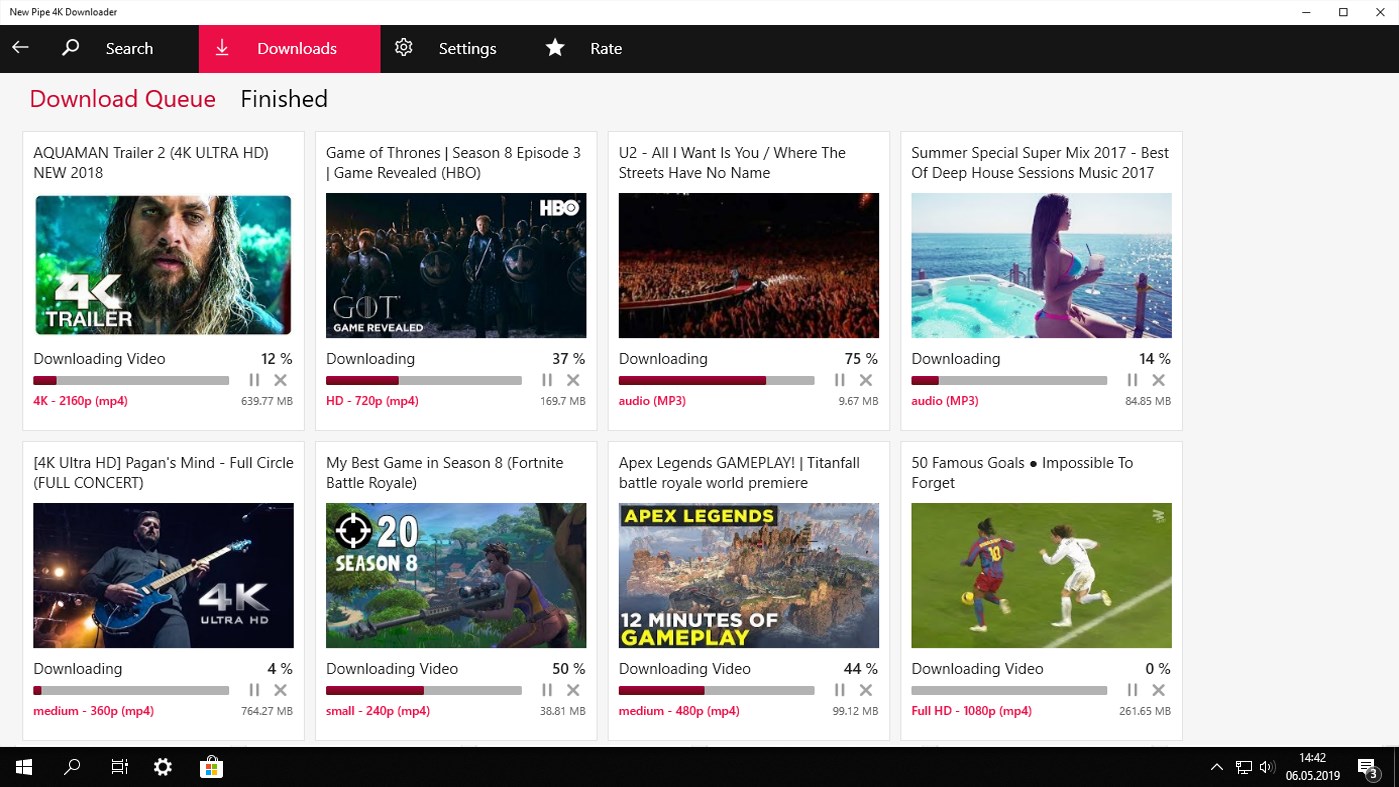1399x787 pixels.
Task: Pause the AQUAMAN Trailer 2 download
Action: (x=254, y=380)
